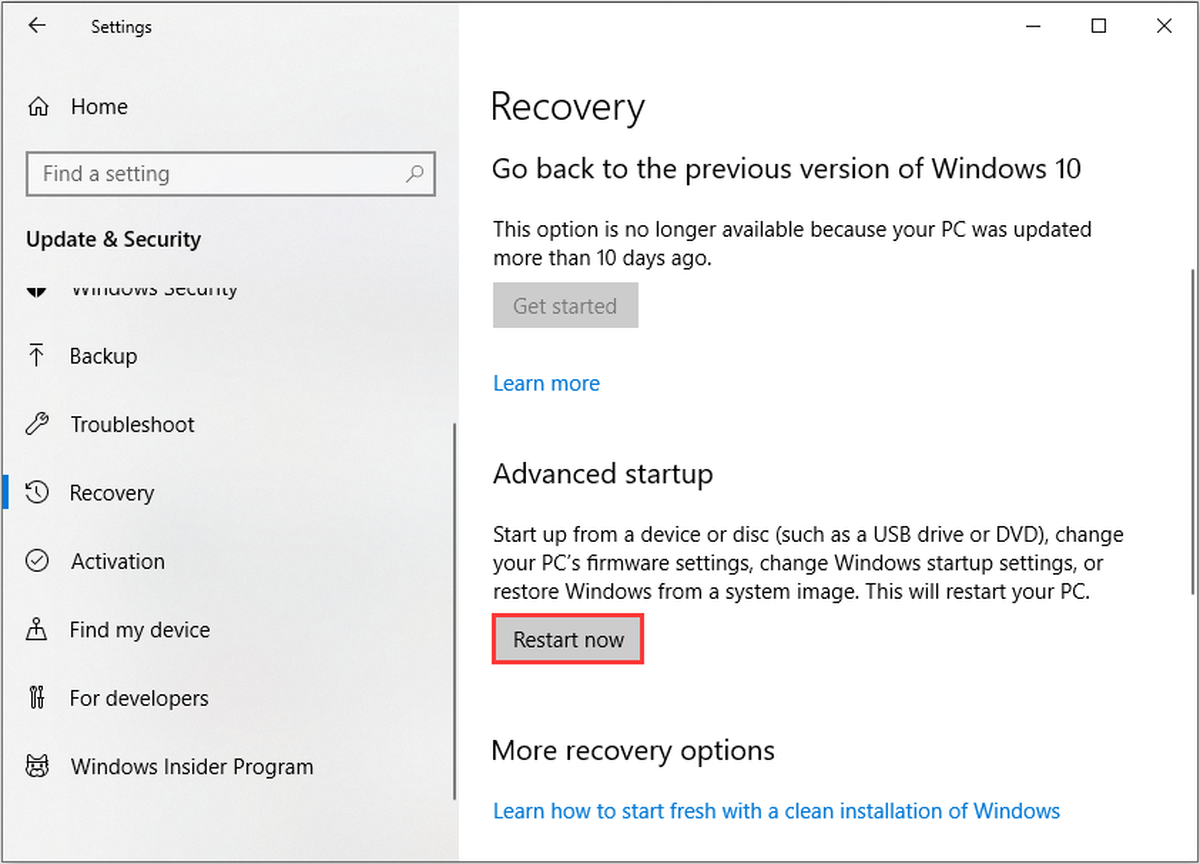1200x864 pixels.
Task: Click the Troubleshoot wrench icon
Action: [x=37, y=424]
